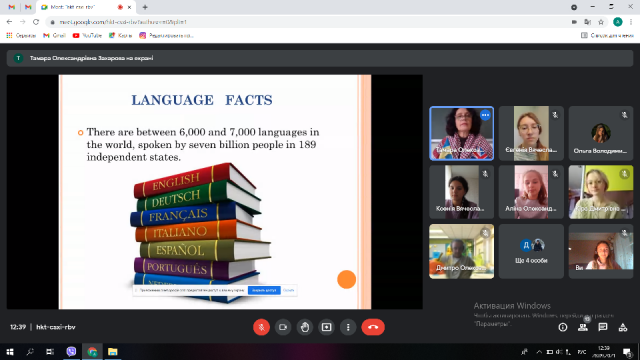This screenshot has width=640, height=360.
Task: Open the YouTube bookmark
Action: tap(87, 36)
